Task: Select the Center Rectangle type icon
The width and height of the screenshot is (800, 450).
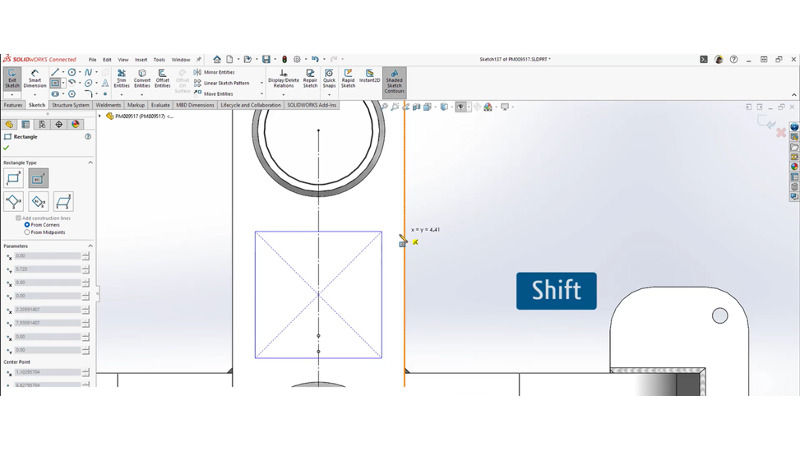Action: point(38,178)
